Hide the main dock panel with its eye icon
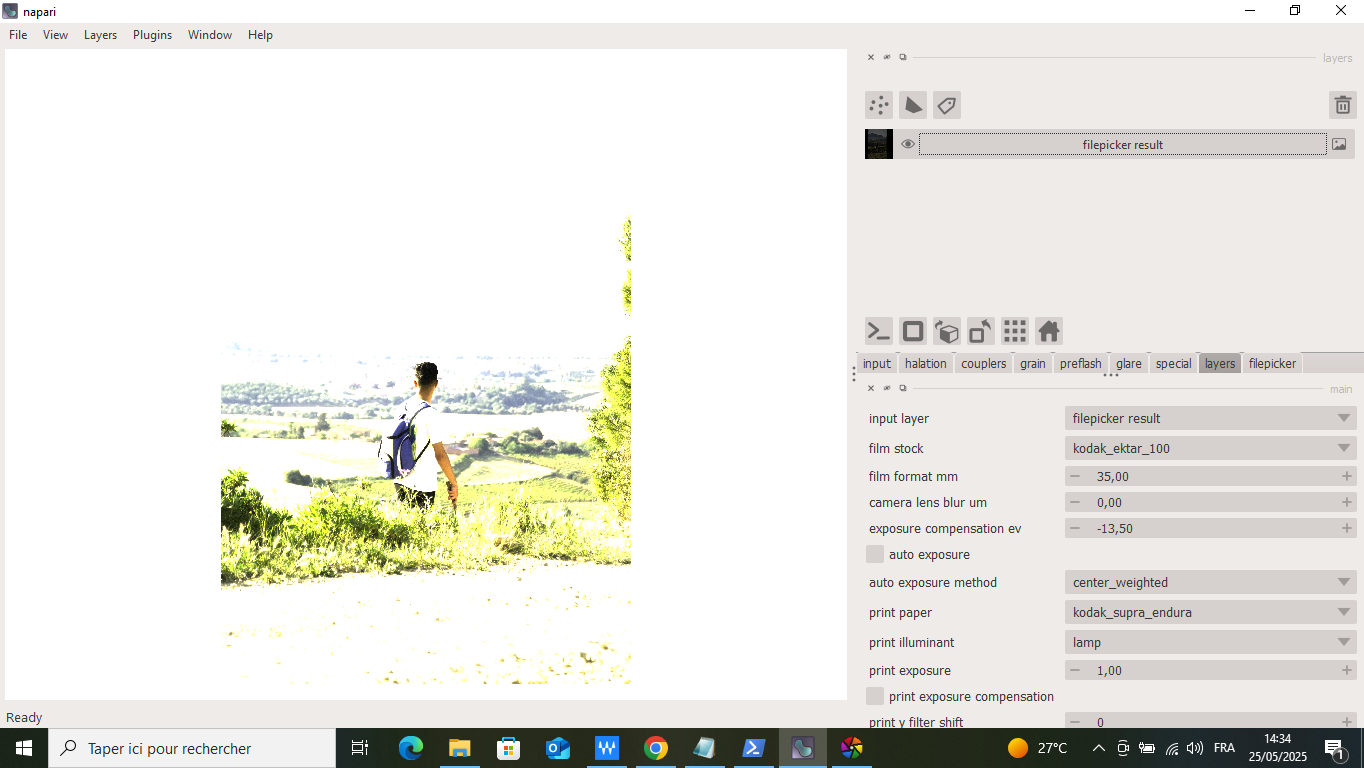The height and width of the screenshot is (768, 1364). pos(887,388)
